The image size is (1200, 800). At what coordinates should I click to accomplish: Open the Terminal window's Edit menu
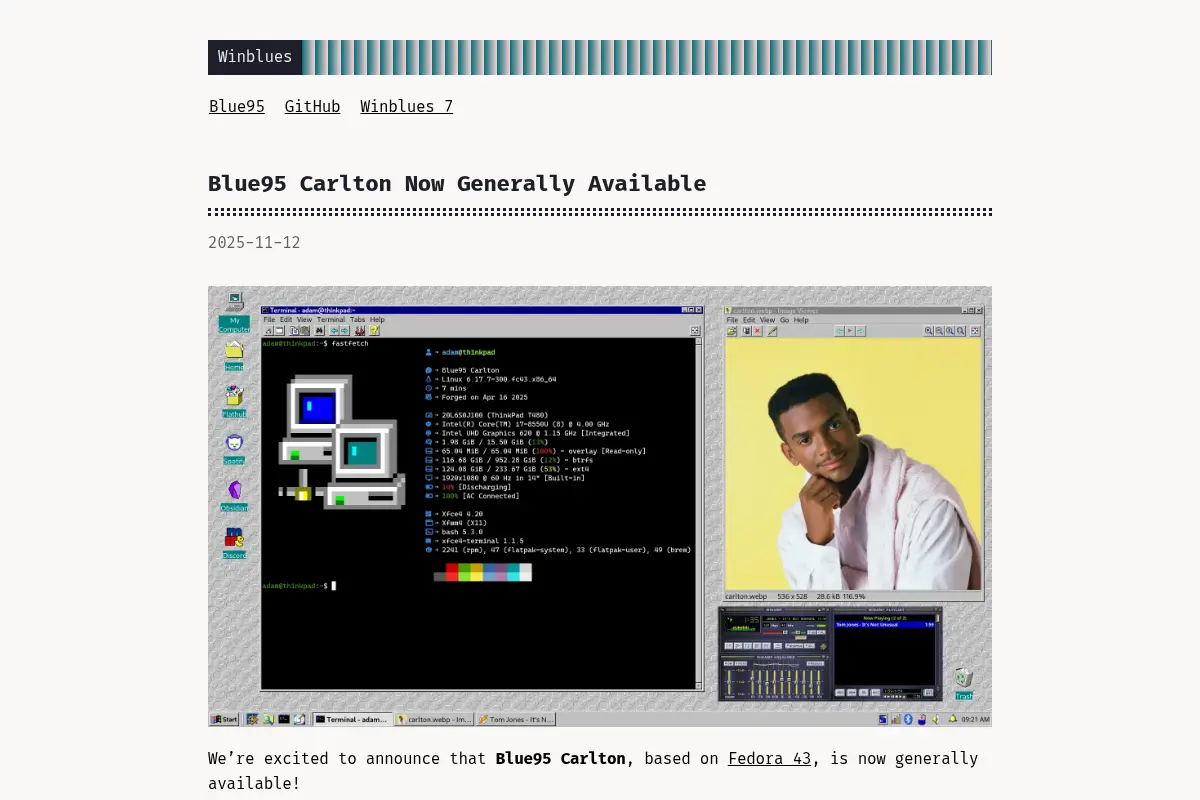(286, 320)
